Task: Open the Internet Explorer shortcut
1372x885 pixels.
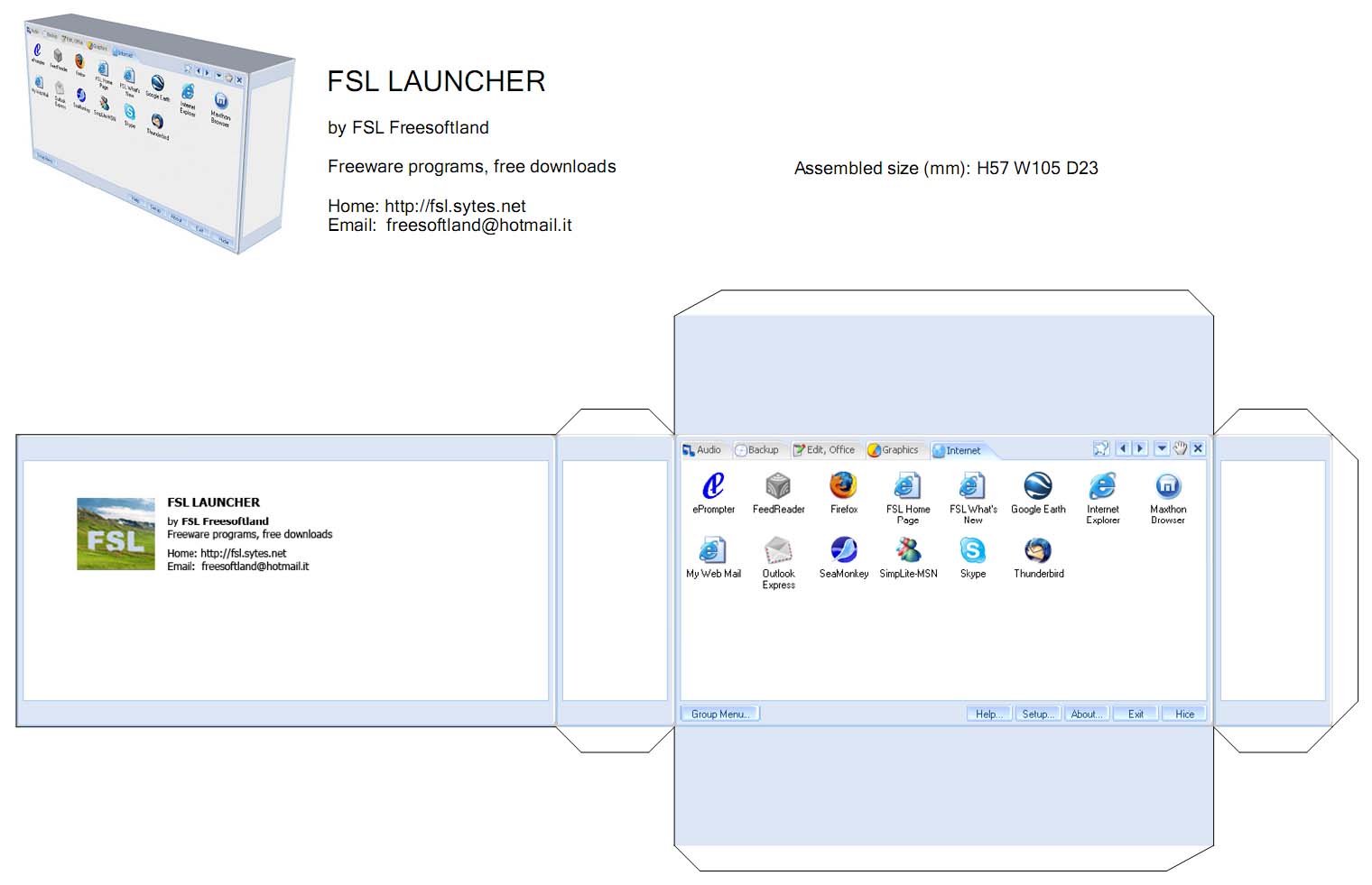Action: [1102, 487]
